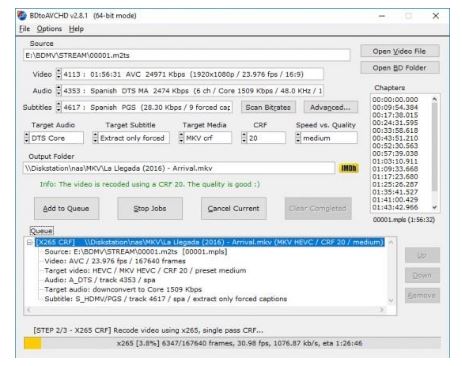This screenshot has width=462, height=366.
Task: Click the STEP 2/3 status text
Action: 148,330
